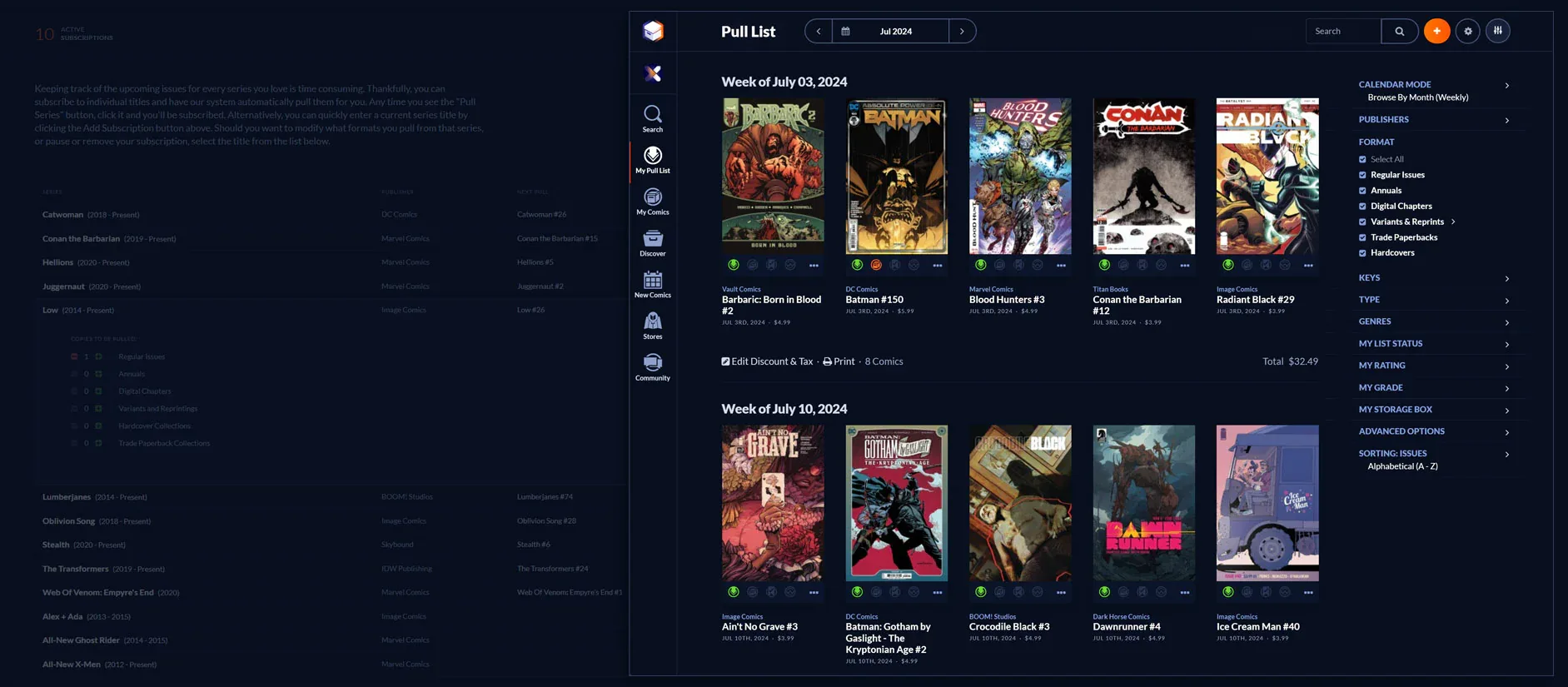Toggle the Digital Chapters checkbox

[x=1362, y=207]
